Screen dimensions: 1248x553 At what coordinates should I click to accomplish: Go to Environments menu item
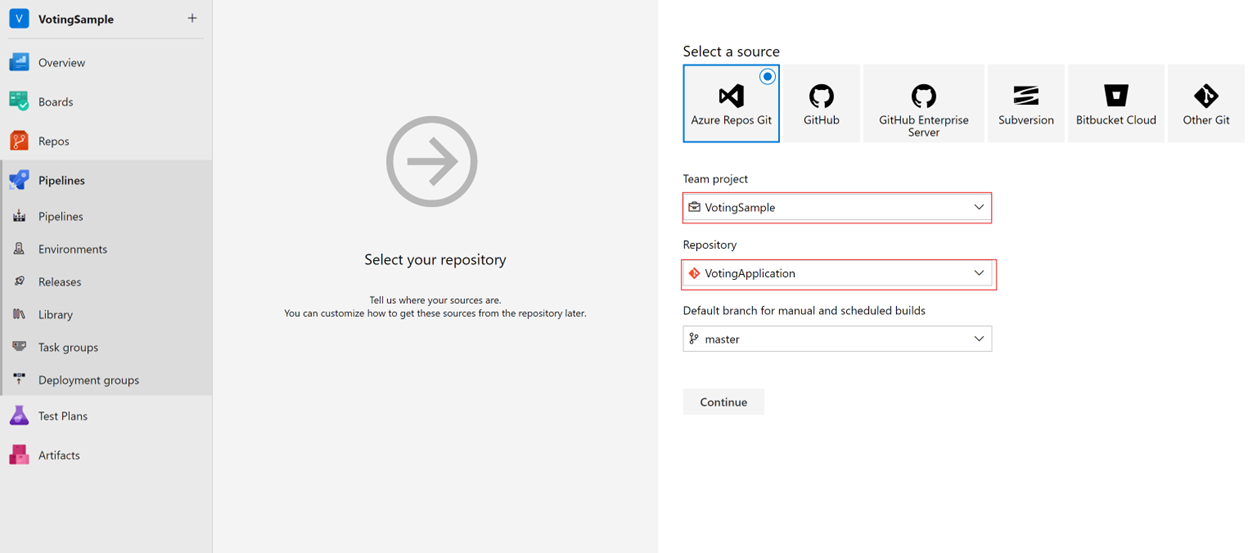pyautogui.click(x=72, y=249)
